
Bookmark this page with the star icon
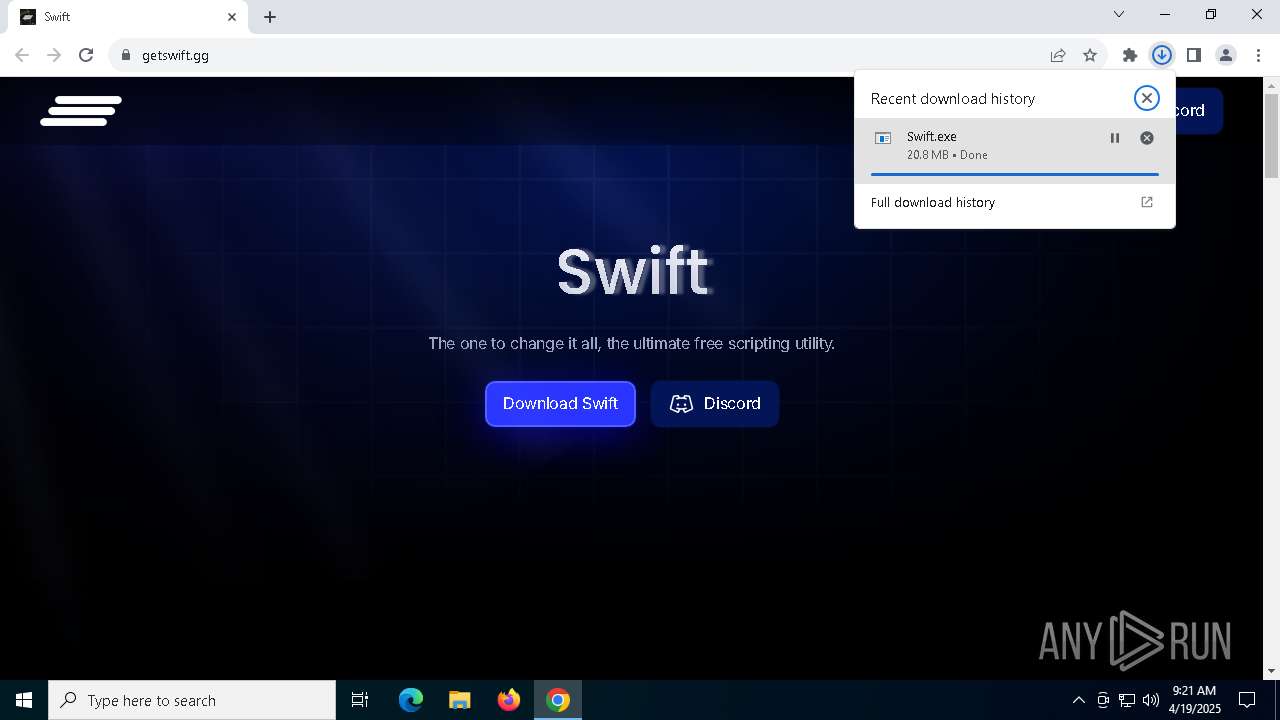1090,55
